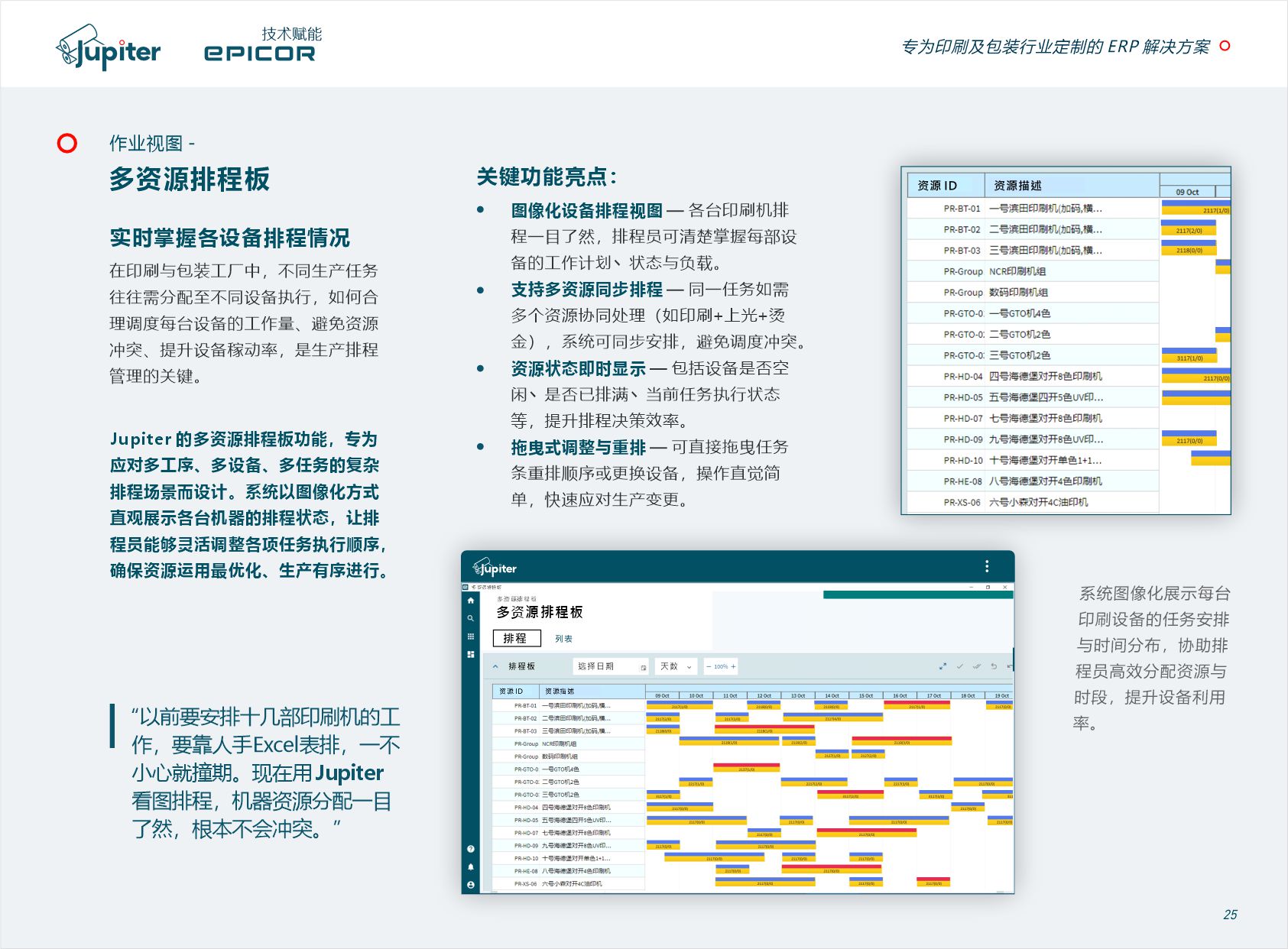Open the nine-dot apps grid icon
Viewport: 1288px width, 949px height.
(471, 636)
